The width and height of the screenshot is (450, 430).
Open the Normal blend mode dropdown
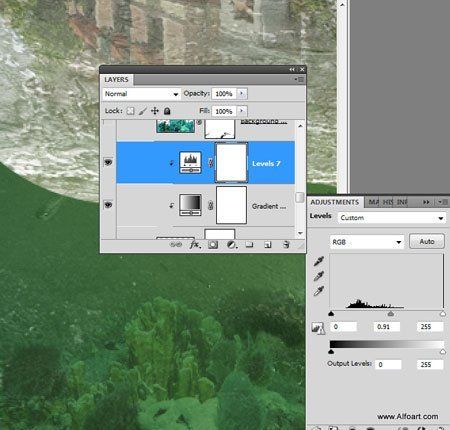(141, 94)
